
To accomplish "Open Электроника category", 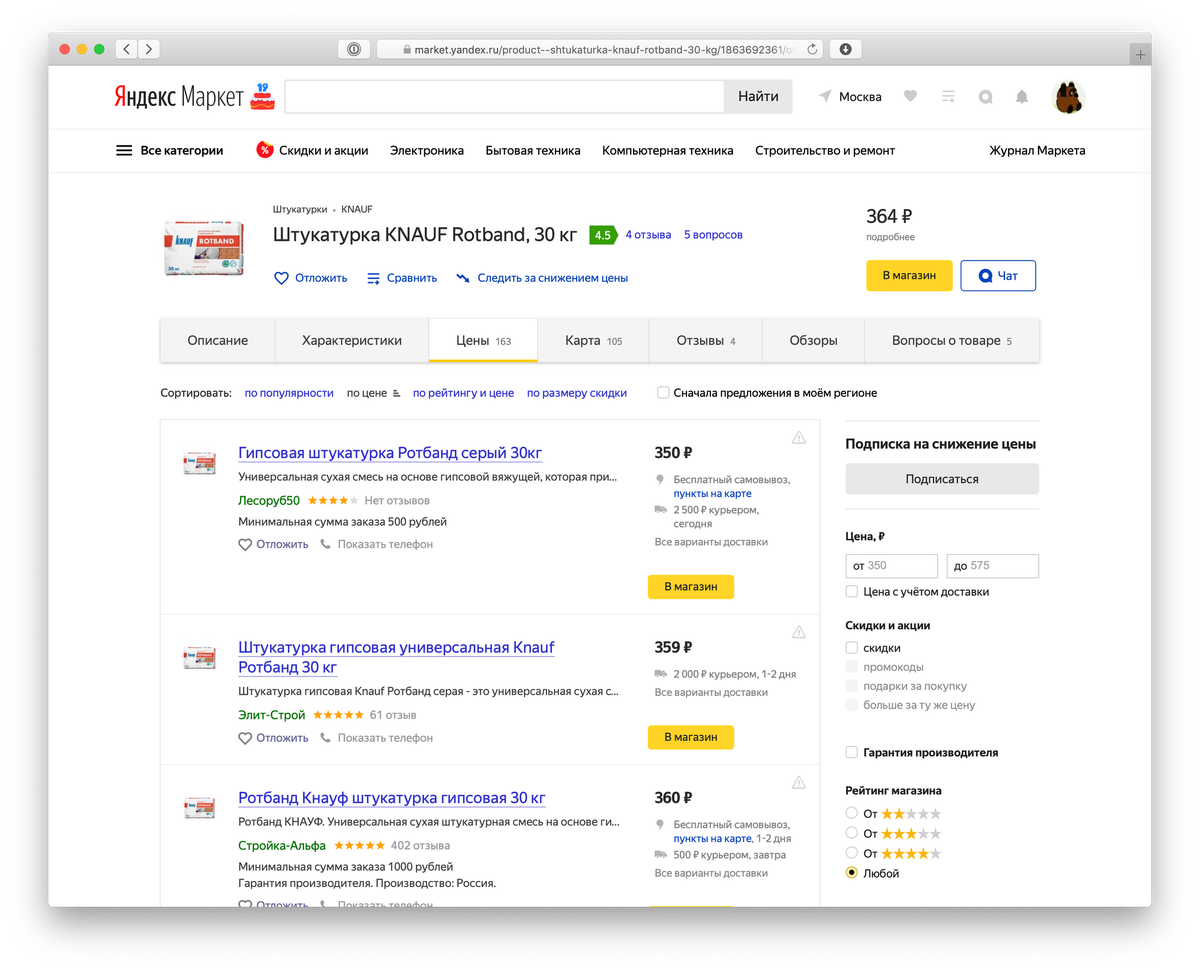I will tap(427, 151).
